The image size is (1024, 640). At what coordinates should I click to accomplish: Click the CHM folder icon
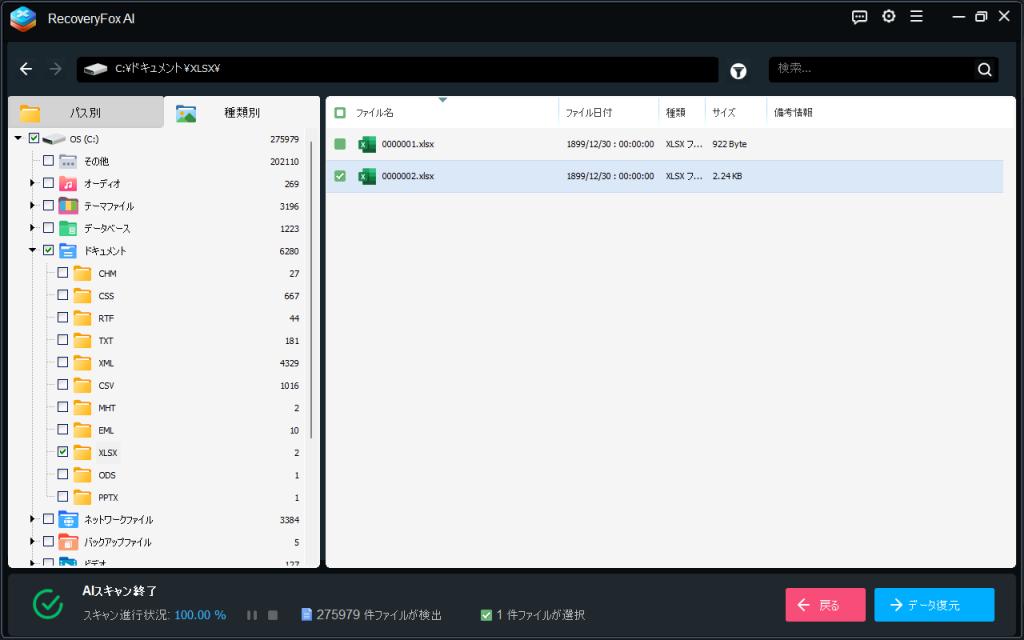click(82, 274)
